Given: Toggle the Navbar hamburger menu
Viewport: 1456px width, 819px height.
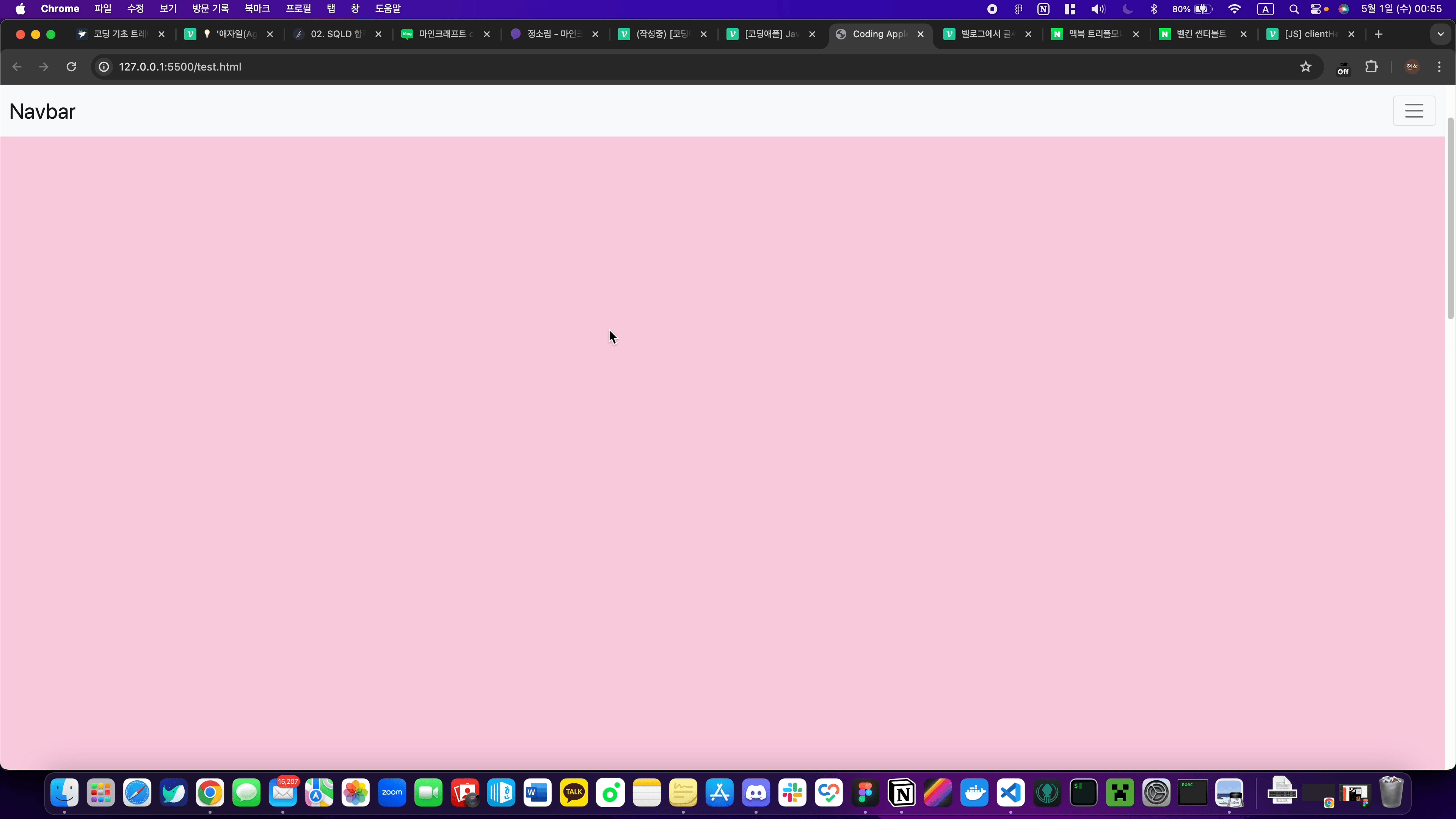Looking at the screenshot, I should (1414, 111).
